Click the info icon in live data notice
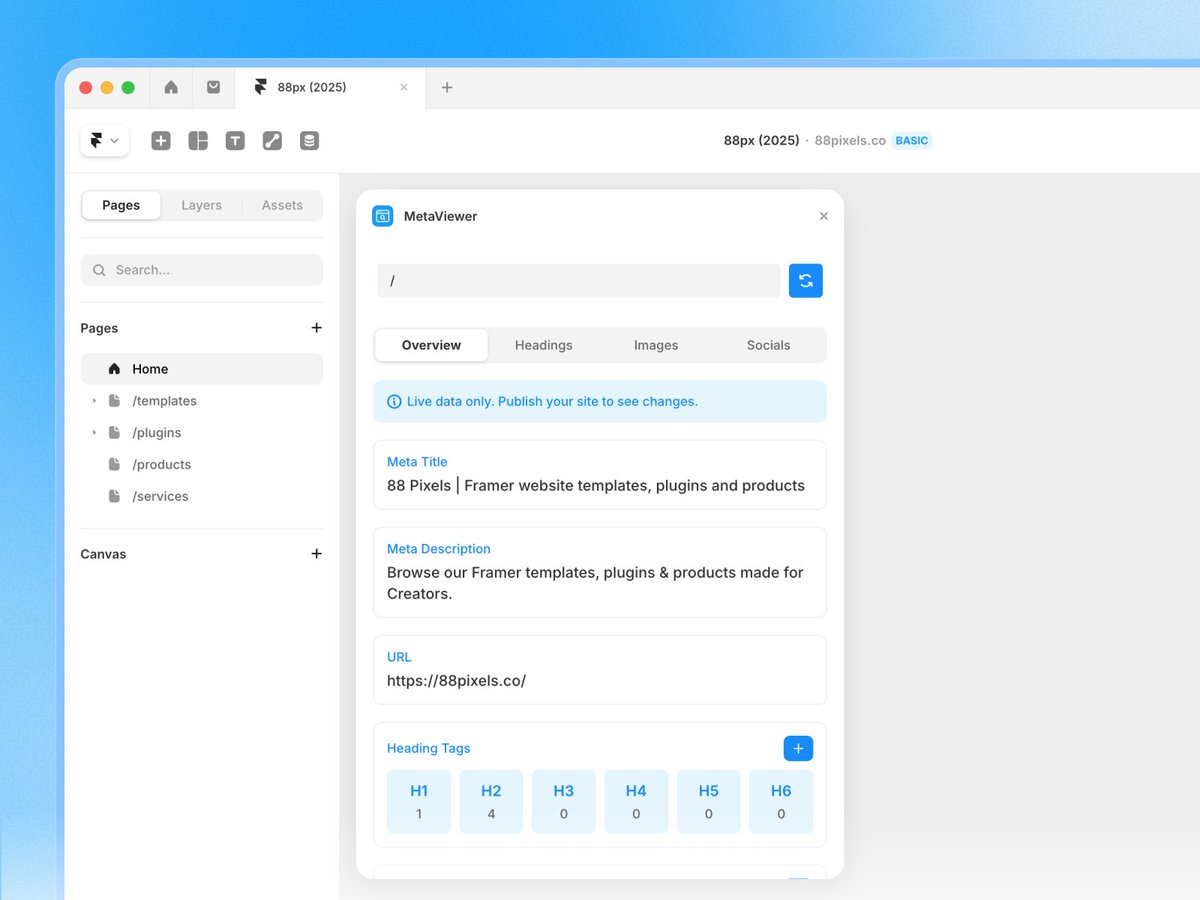The height and width of the screenshot is (900, 1200). pos(394,402)
